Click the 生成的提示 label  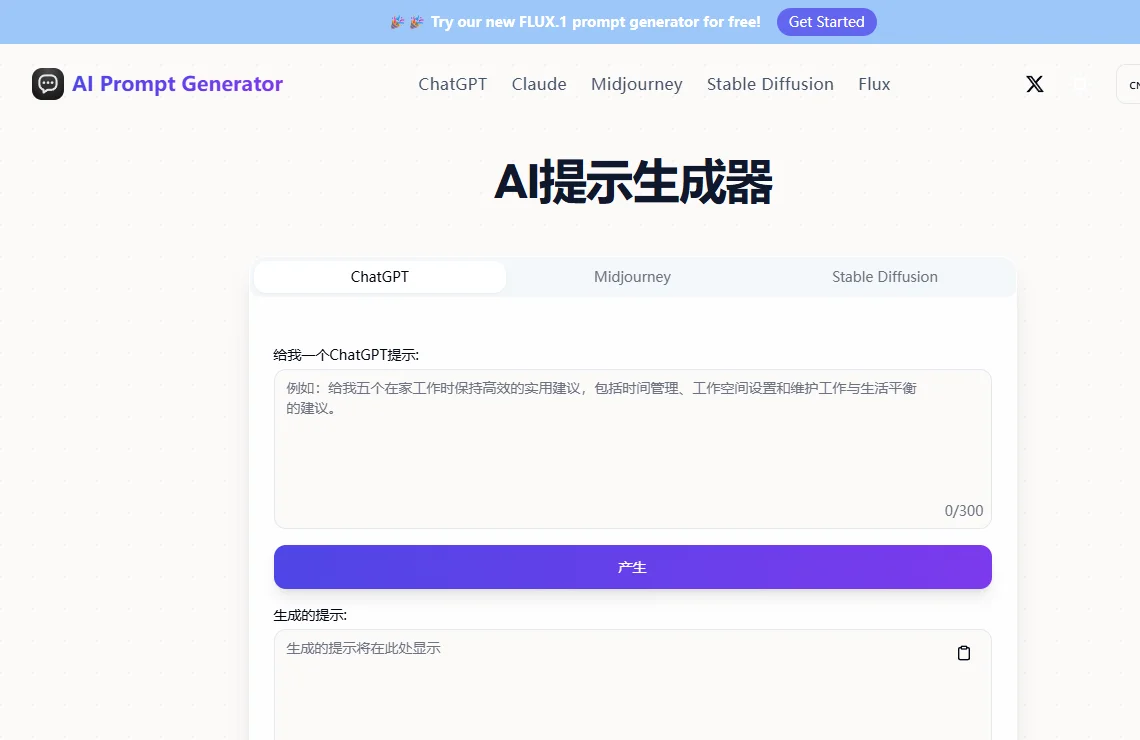[x=310, y=615]
